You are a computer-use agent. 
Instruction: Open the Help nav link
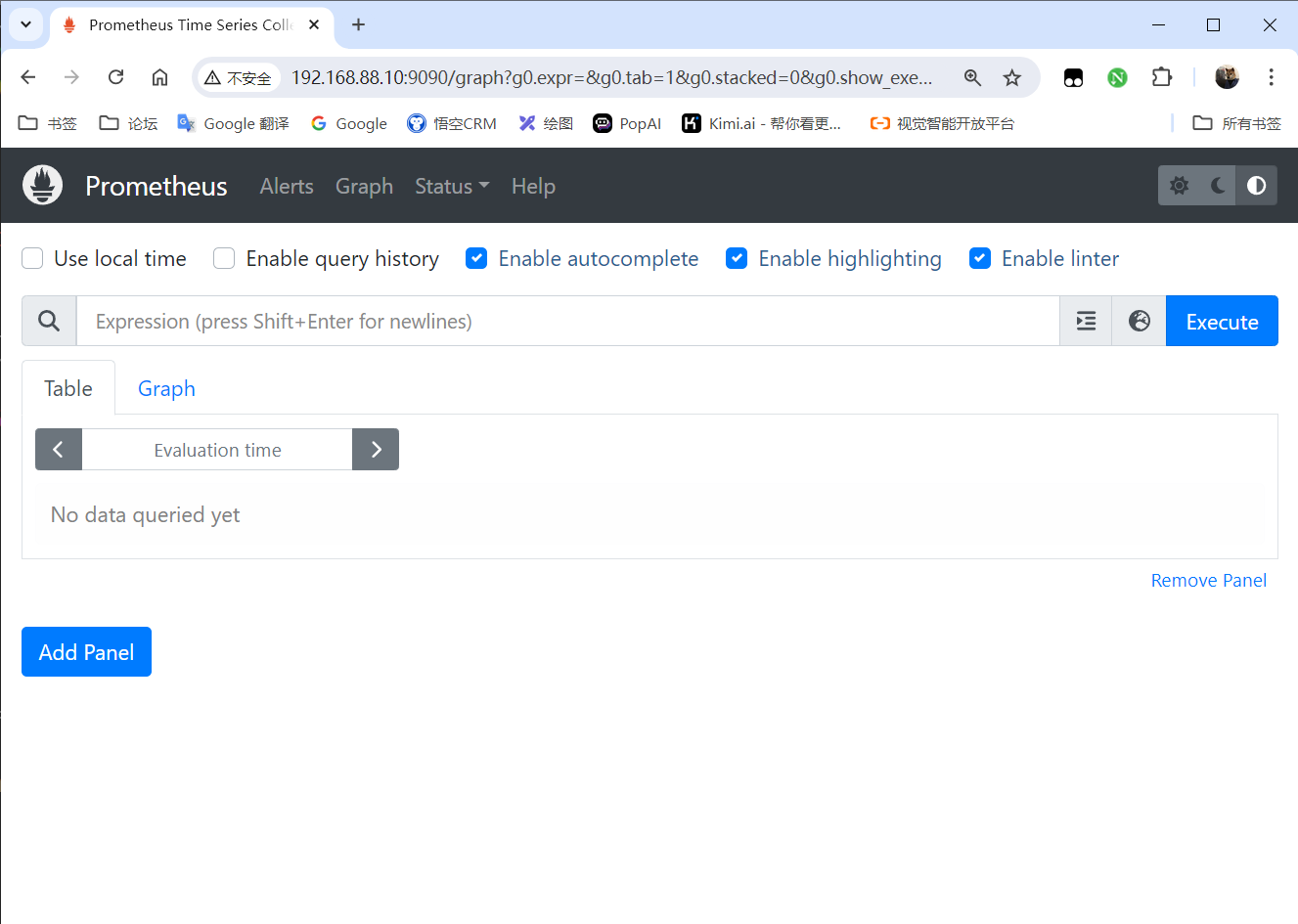533,186
